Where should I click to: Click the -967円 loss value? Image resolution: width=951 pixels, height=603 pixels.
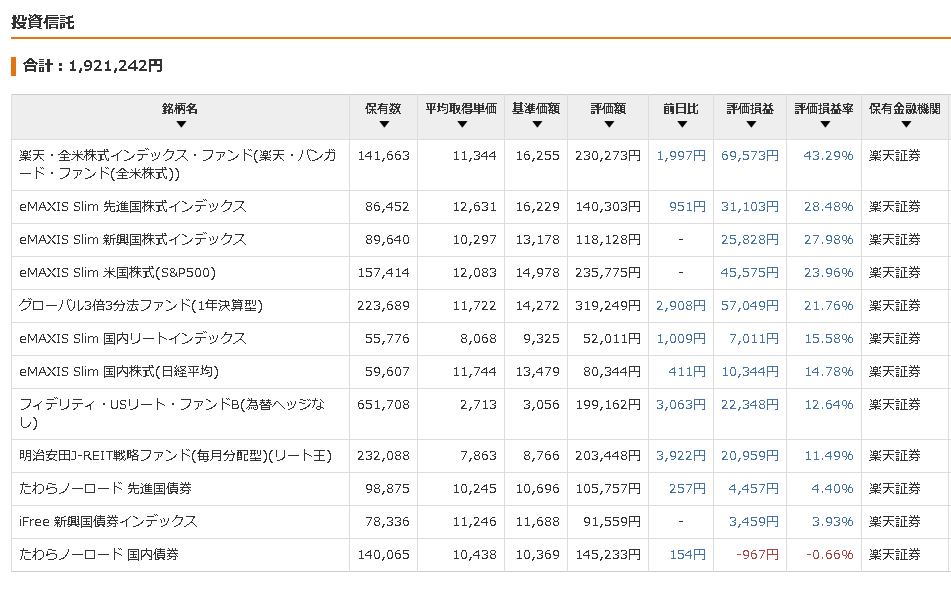(x=757, y=554)
